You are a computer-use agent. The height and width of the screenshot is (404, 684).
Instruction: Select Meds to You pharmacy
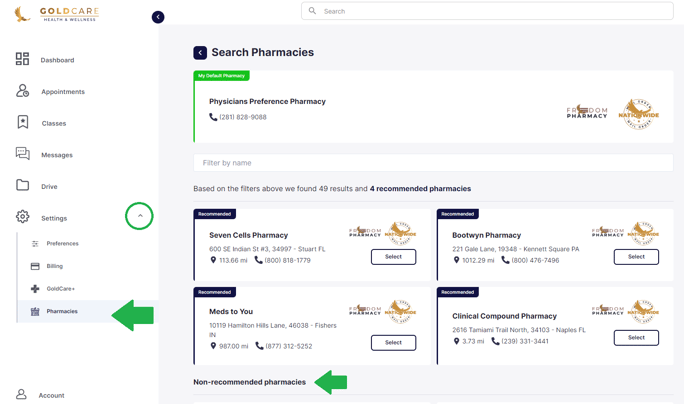pos(393,343)
